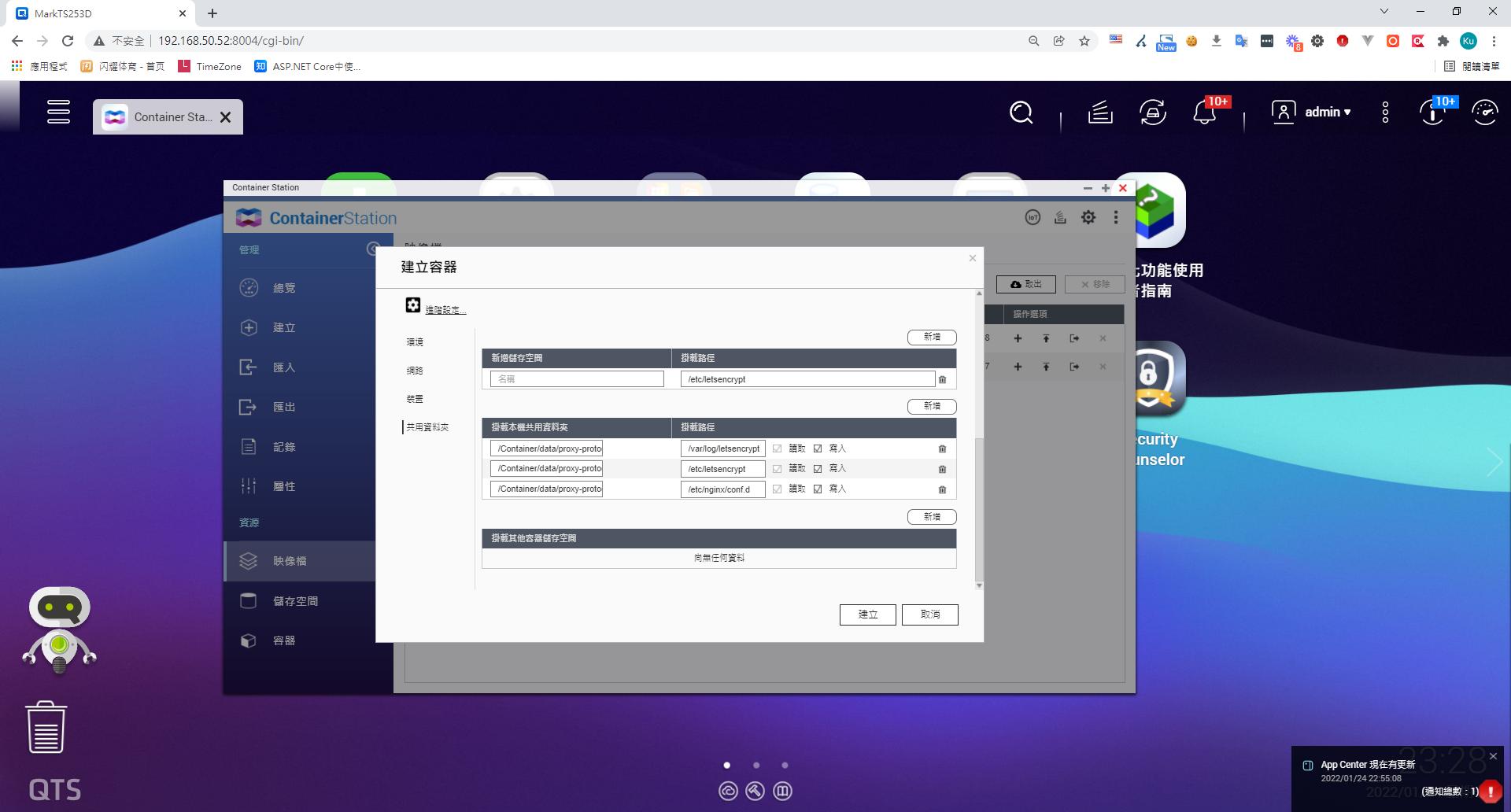1511x812 pixels.
Task: Open the QTS search magnifier
Action: coord(1021,113)
